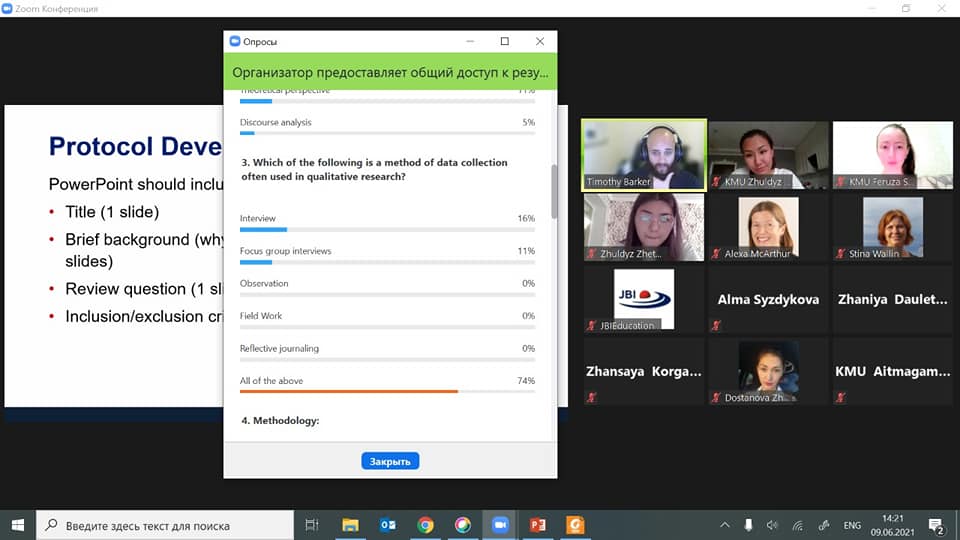The width and height of the screenshot is (960, 540).
Task: Click the orange app icon right of PowerPoint
Action: point(575,525)
